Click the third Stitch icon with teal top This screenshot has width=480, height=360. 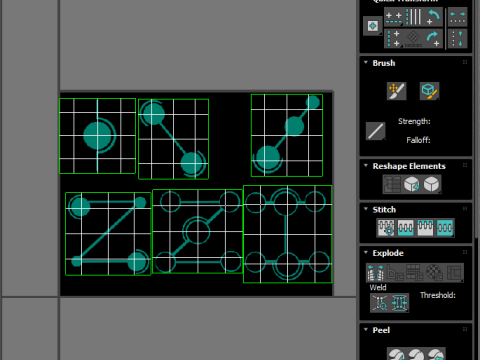[x=425, y=228]
